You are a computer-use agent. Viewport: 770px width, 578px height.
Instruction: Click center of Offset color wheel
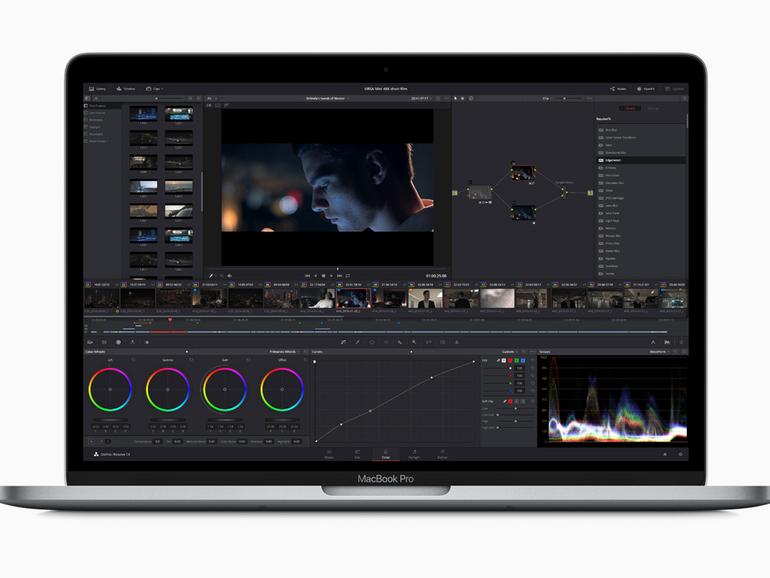282,389
